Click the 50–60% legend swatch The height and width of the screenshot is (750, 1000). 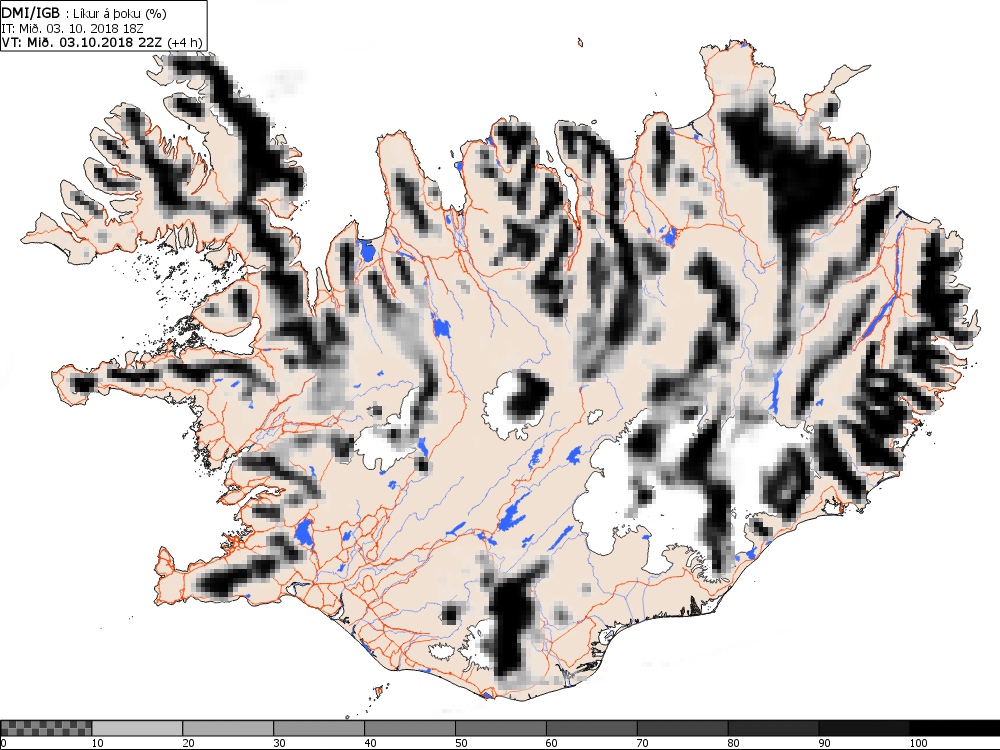501,728
